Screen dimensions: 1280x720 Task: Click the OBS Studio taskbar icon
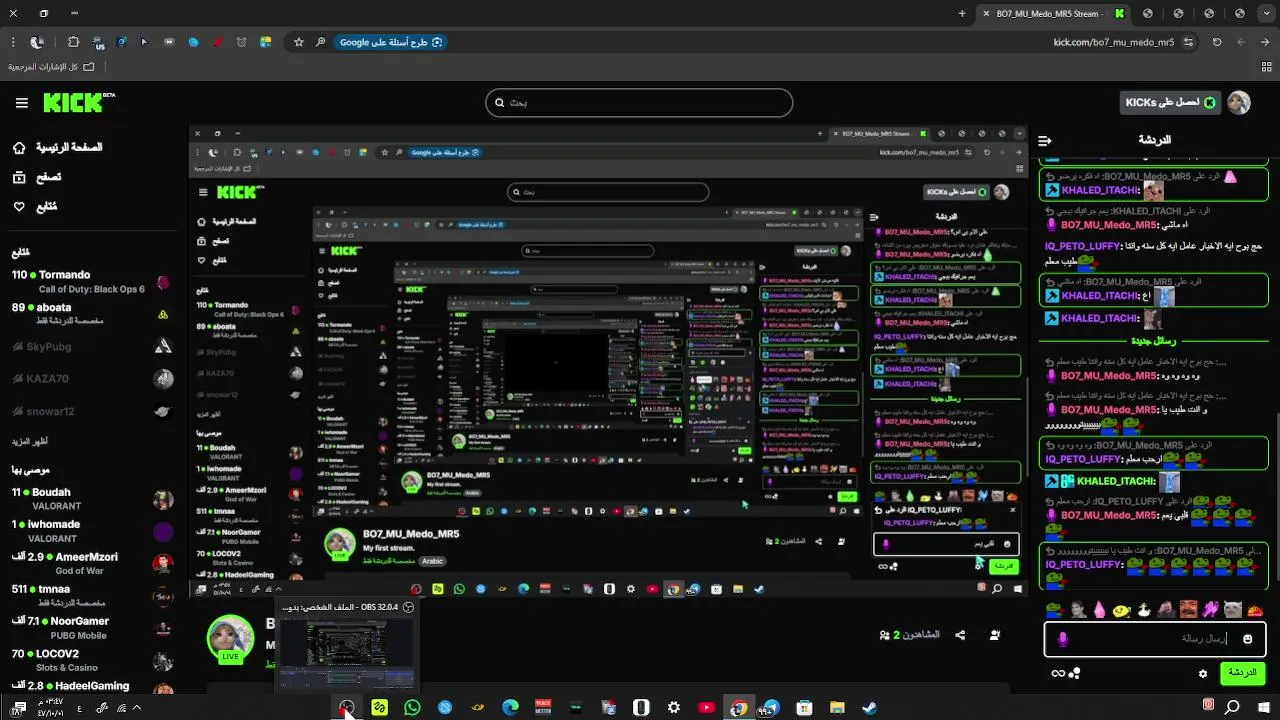click(346, 708)
